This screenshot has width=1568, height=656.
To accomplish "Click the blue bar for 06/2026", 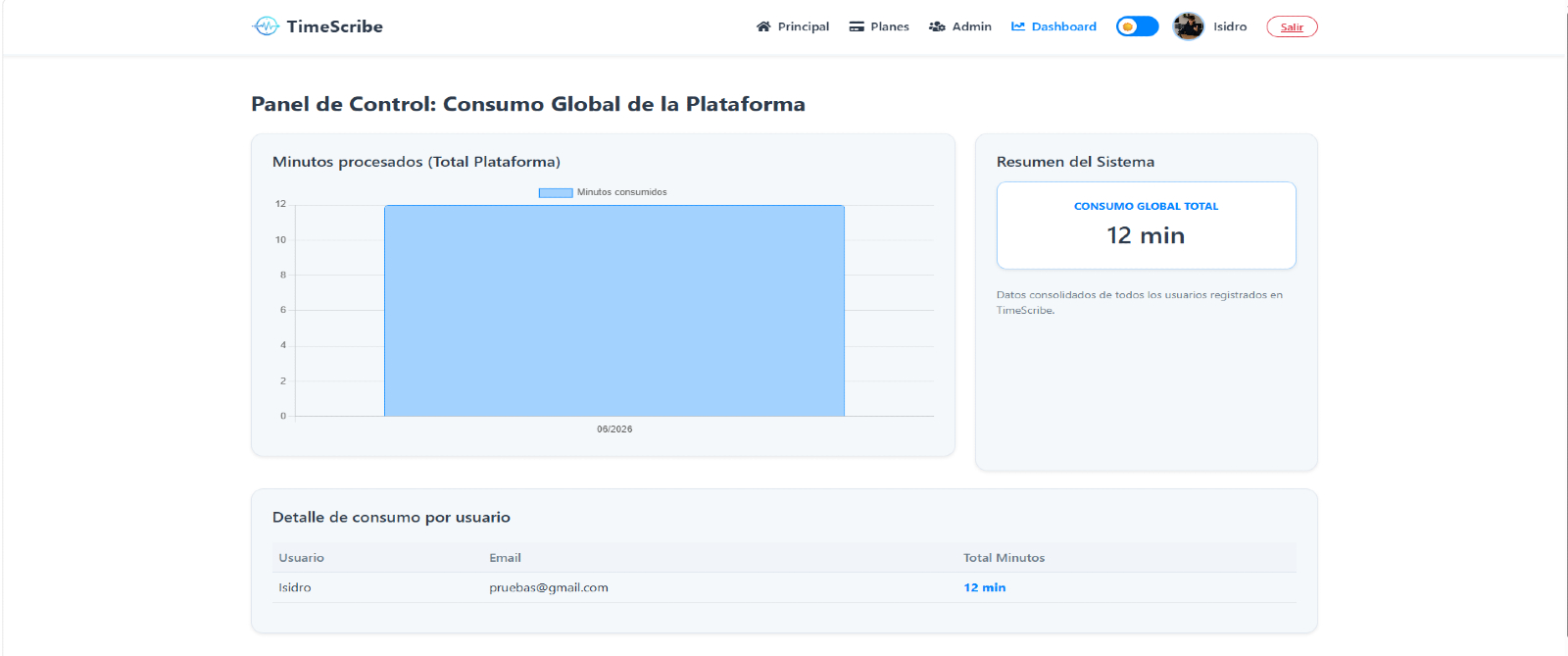I will 614,311.
